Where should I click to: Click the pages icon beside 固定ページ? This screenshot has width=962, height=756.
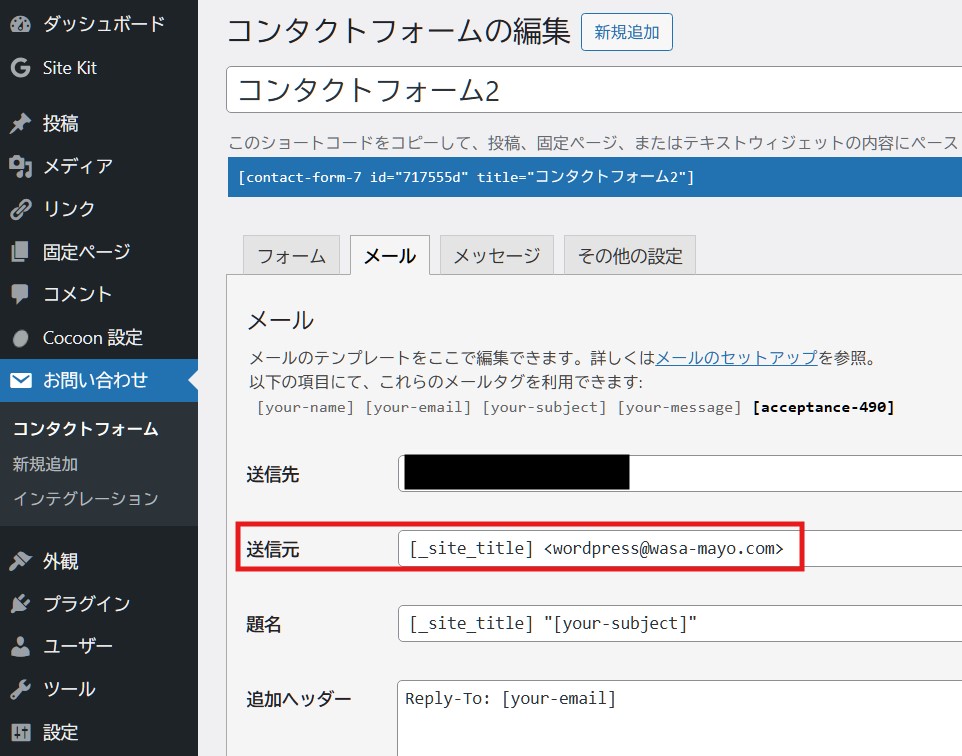tap(20, 252)
